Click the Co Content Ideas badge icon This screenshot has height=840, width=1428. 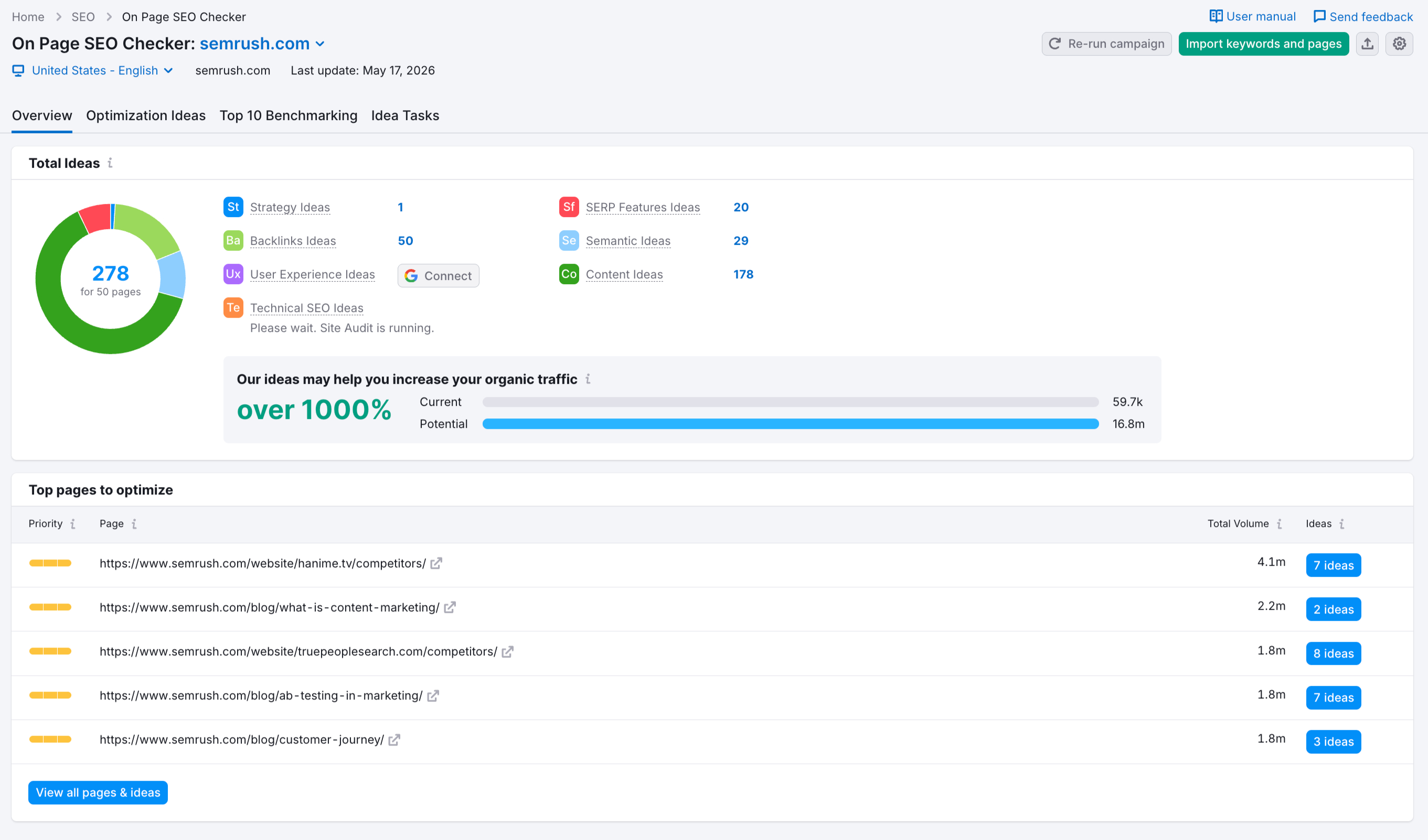coord(569,274)
